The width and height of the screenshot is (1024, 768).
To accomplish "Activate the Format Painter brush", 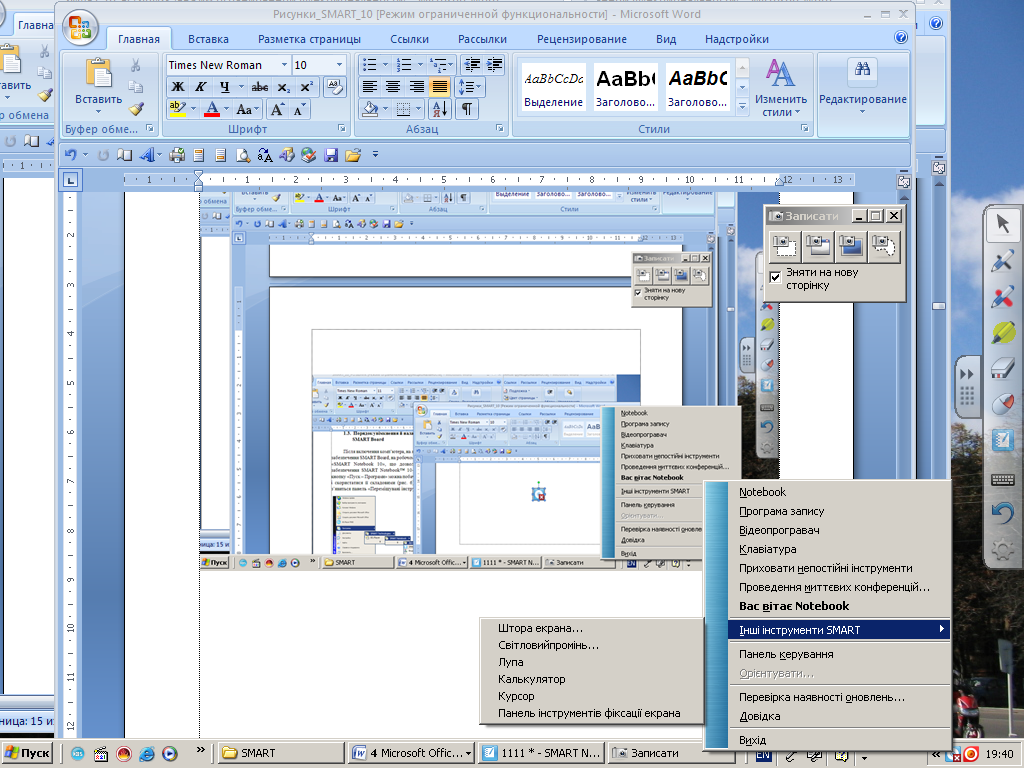I will click(x=136, y=108).
